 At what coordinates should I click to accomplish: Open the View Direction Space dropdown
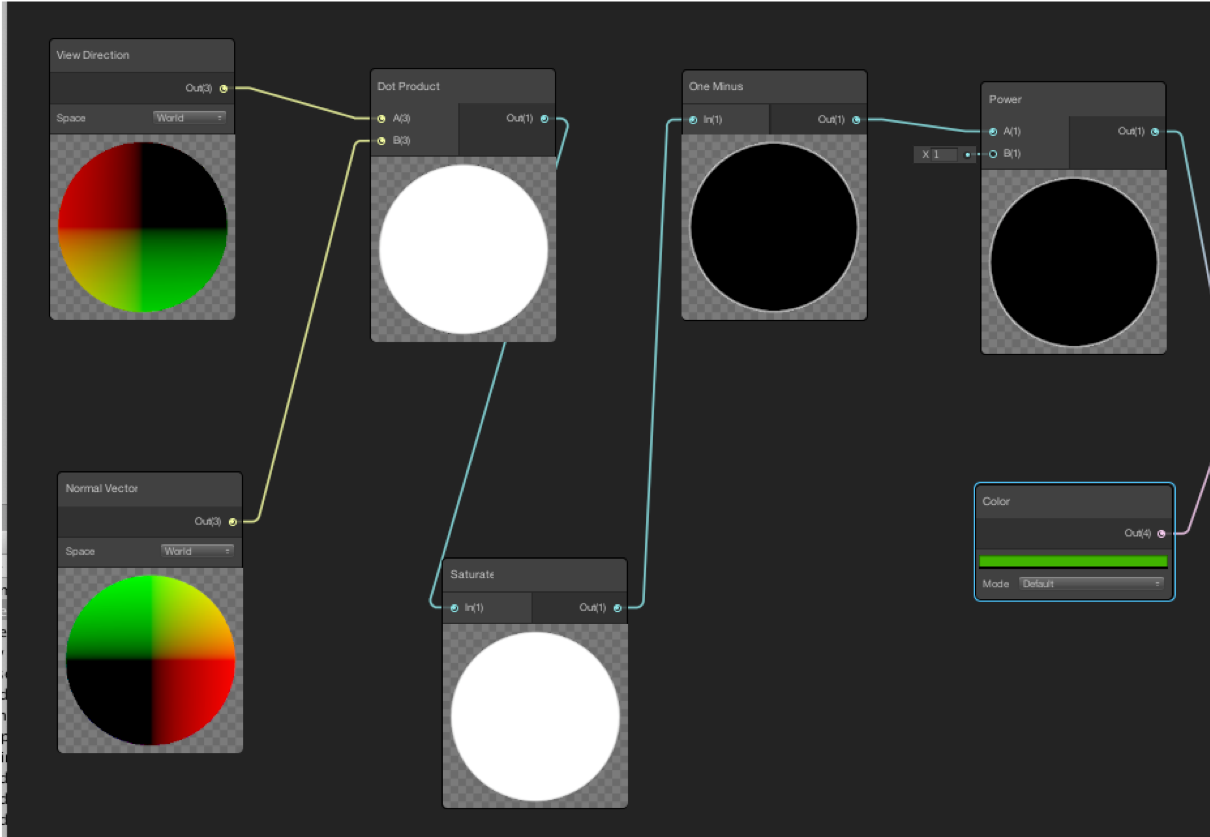pyautogui.click(x=190, y=118)
